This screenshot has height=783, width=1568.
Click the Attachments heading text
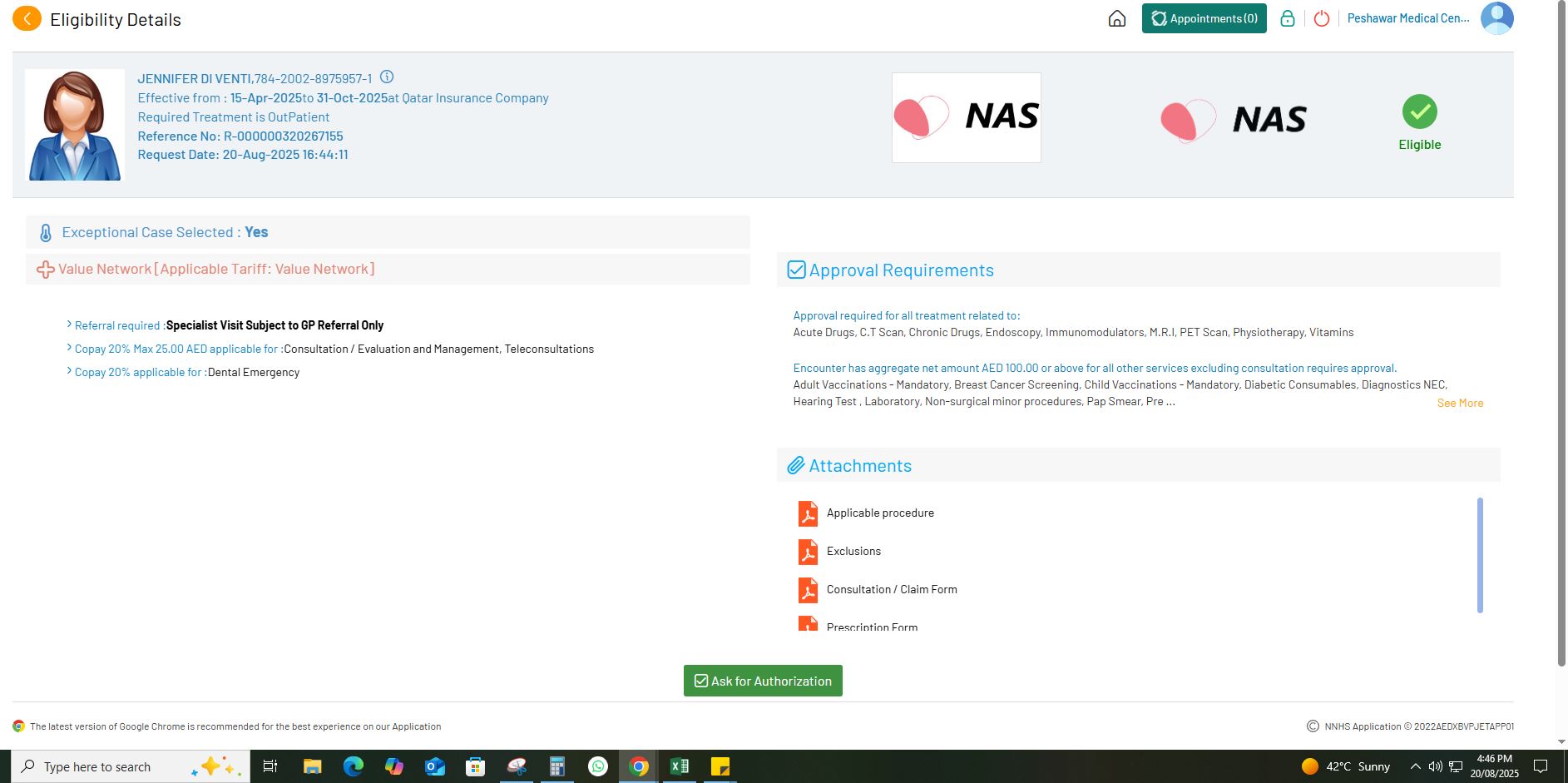(x=860, y=466)
